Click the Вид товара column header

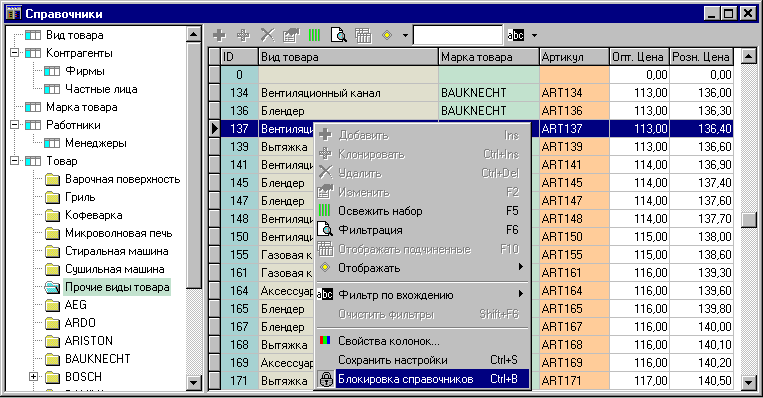pos(348,57)
